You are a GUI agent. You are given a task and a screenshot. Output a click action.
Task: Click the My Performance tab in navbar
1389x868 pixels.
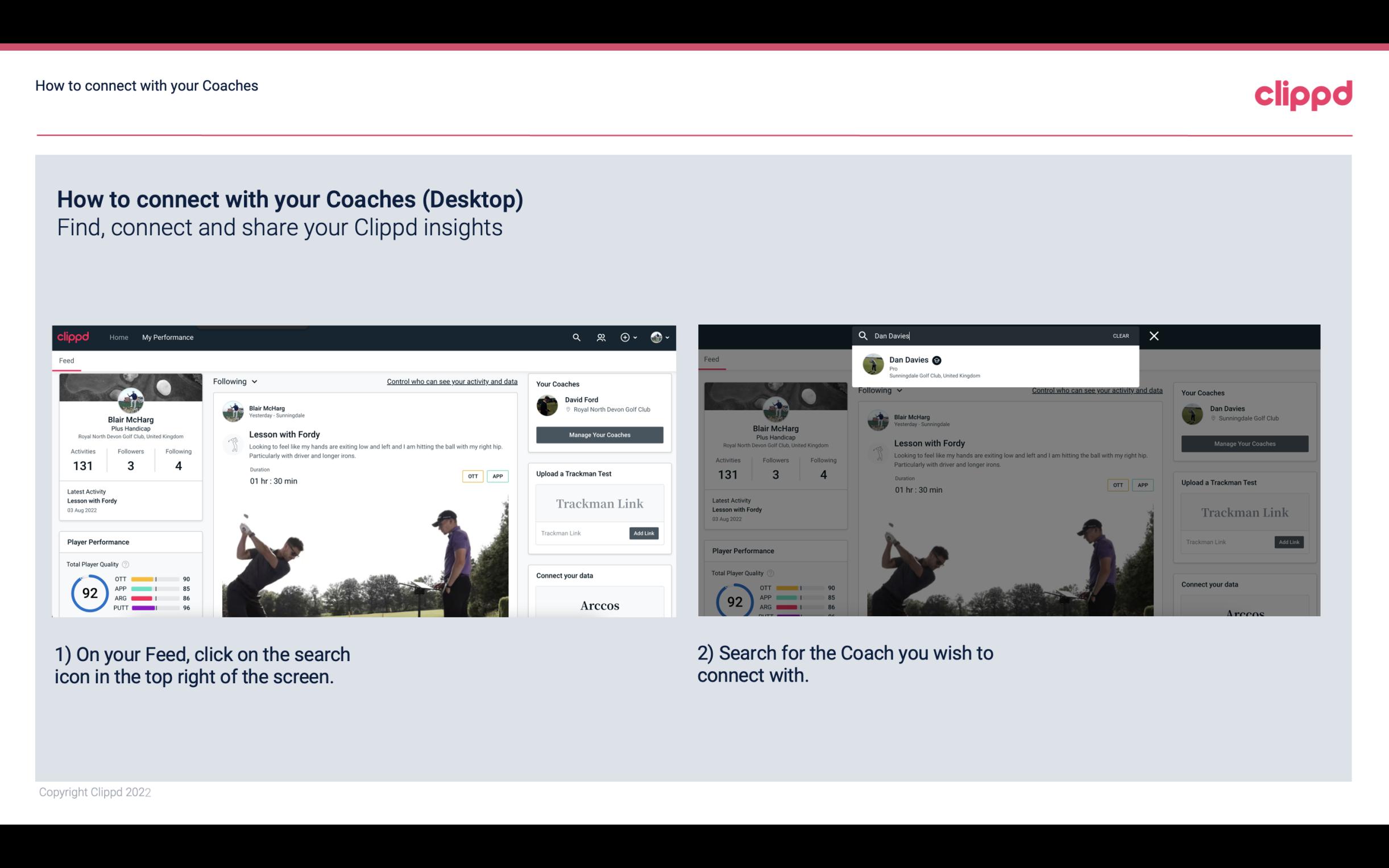click(168, 337)
